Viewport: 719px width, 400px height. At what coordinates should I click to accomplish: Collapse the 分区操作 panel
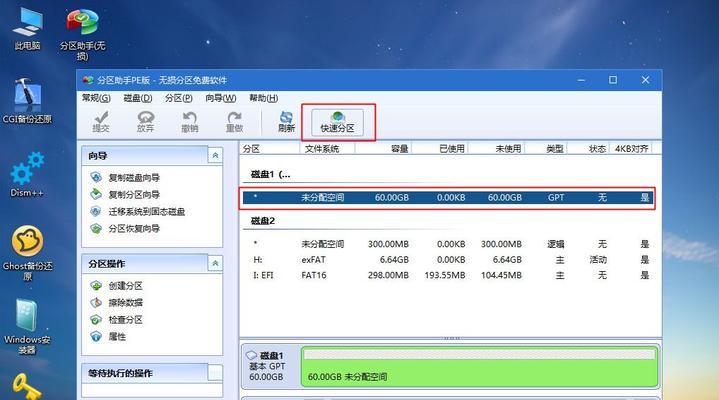216,263
